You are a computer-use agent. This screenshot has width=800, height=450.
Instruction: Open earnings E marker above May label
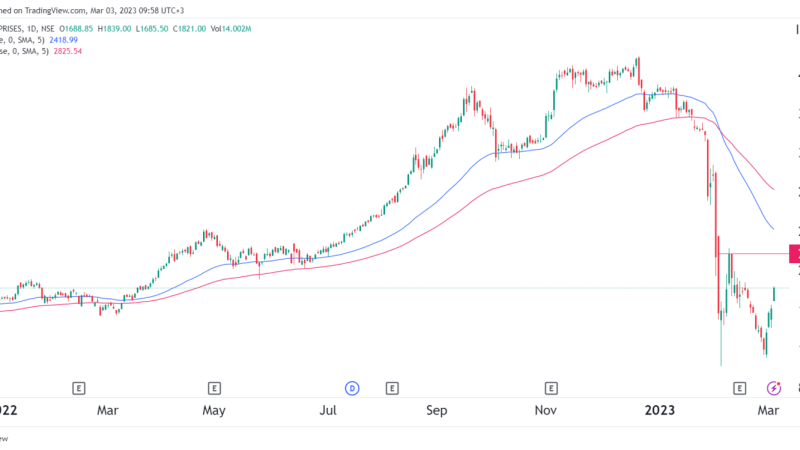coord(214,387)
